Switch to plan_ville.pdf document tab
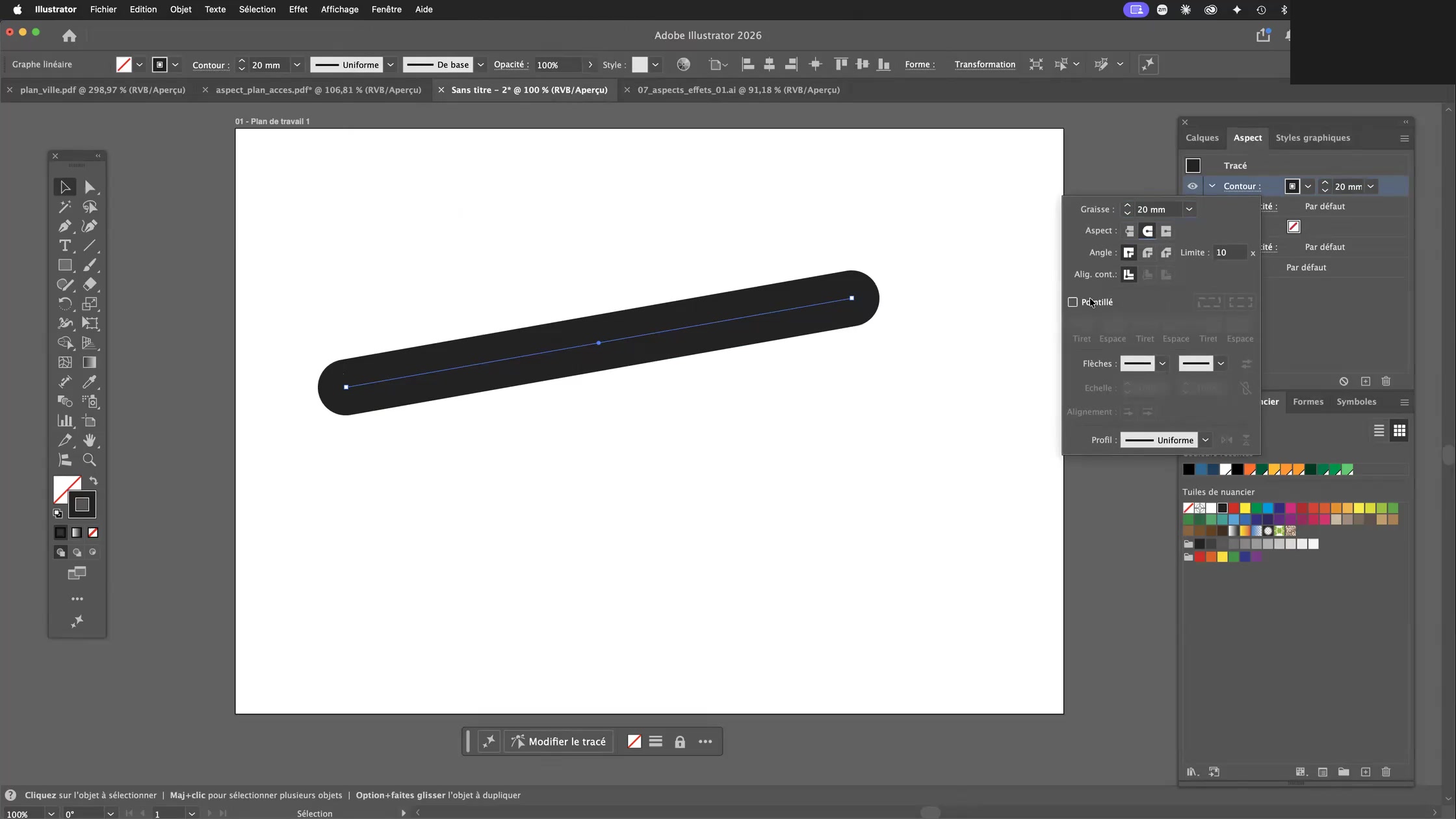The width and height of the screenshot is (1456, 819). click(x=103, y=90)
